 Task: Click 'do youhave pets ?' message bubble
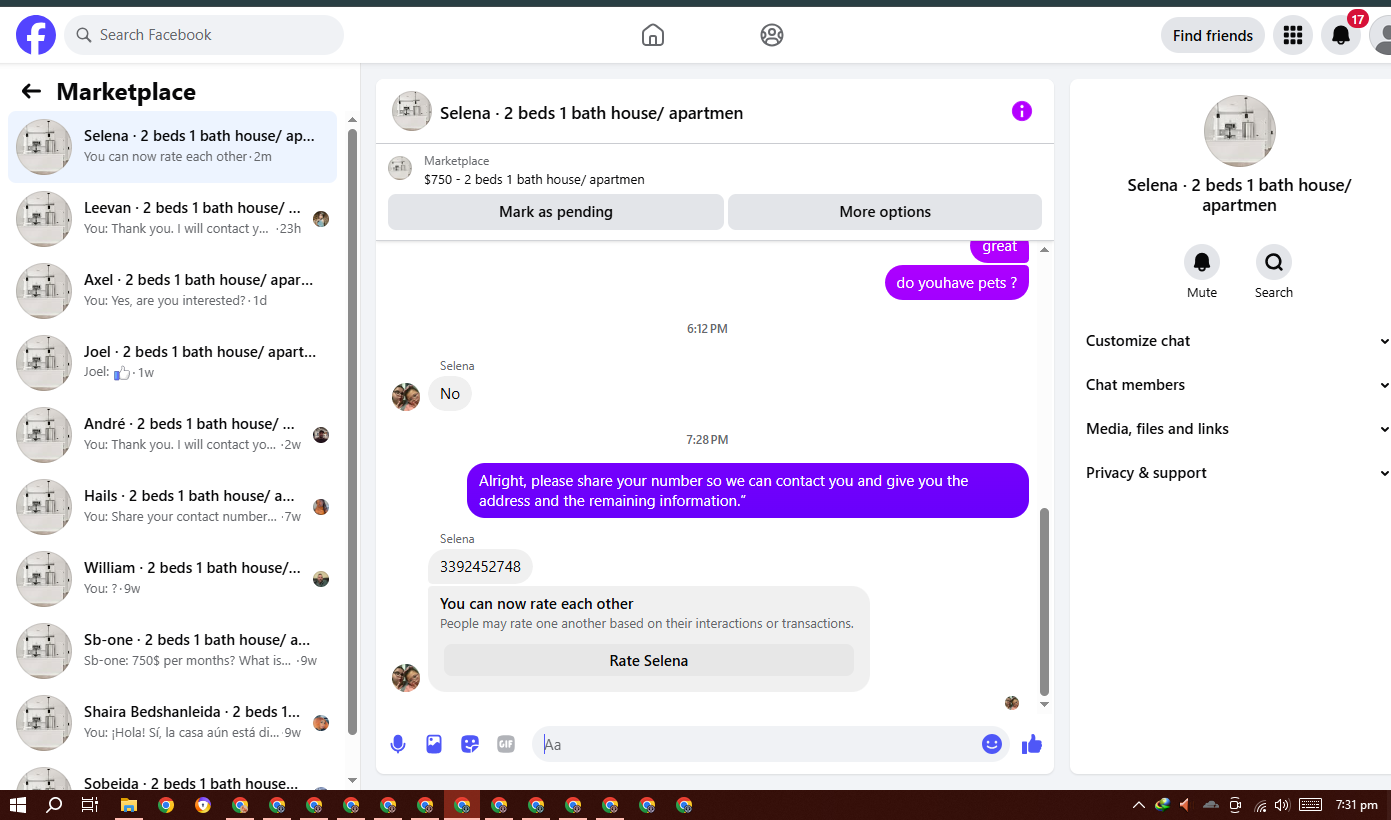point(957,283)
